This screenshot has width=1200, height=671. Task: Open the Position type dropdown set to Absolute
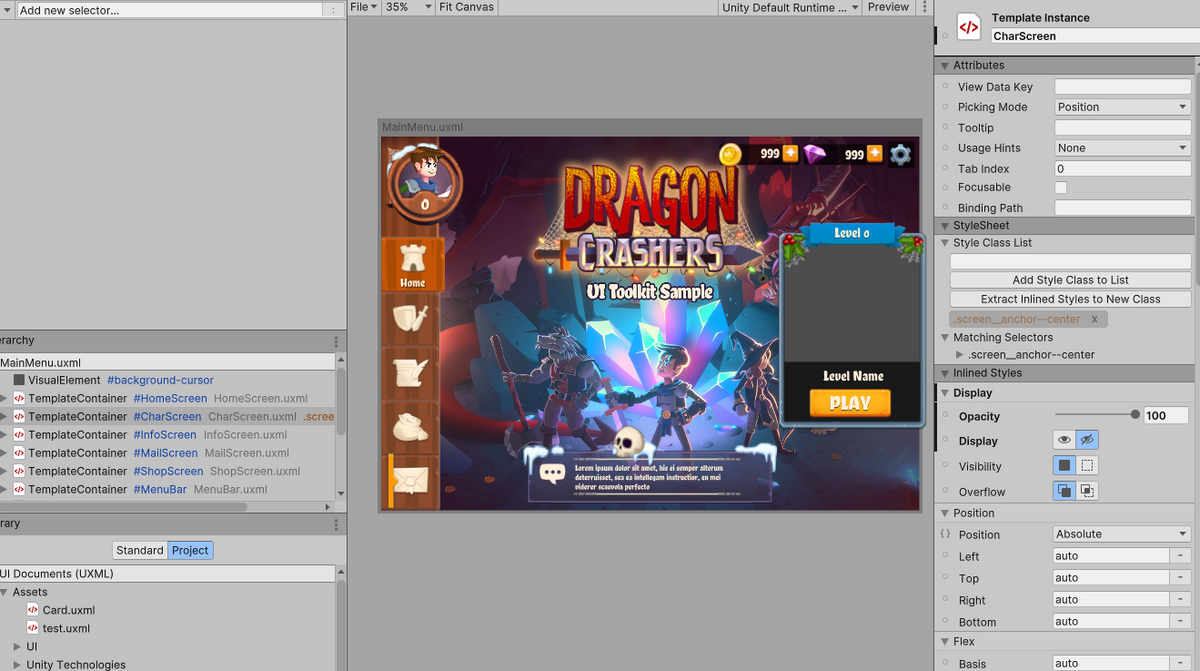1122,534
